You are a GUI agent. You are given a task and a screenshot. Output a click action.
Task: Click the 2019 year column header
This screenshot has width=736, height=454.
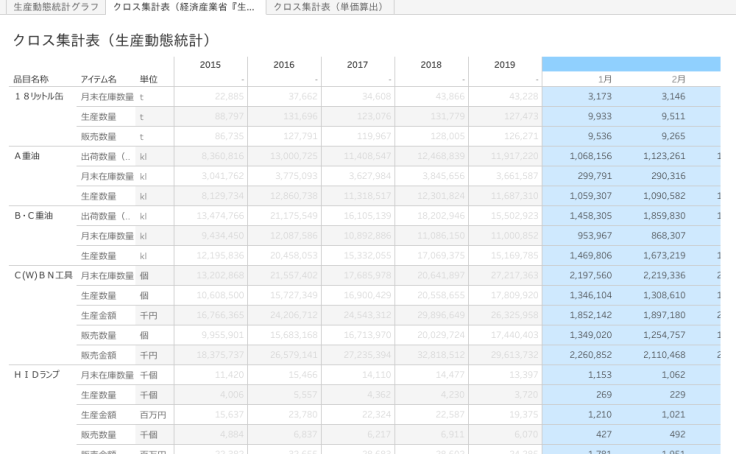click(x=505, y=65)
